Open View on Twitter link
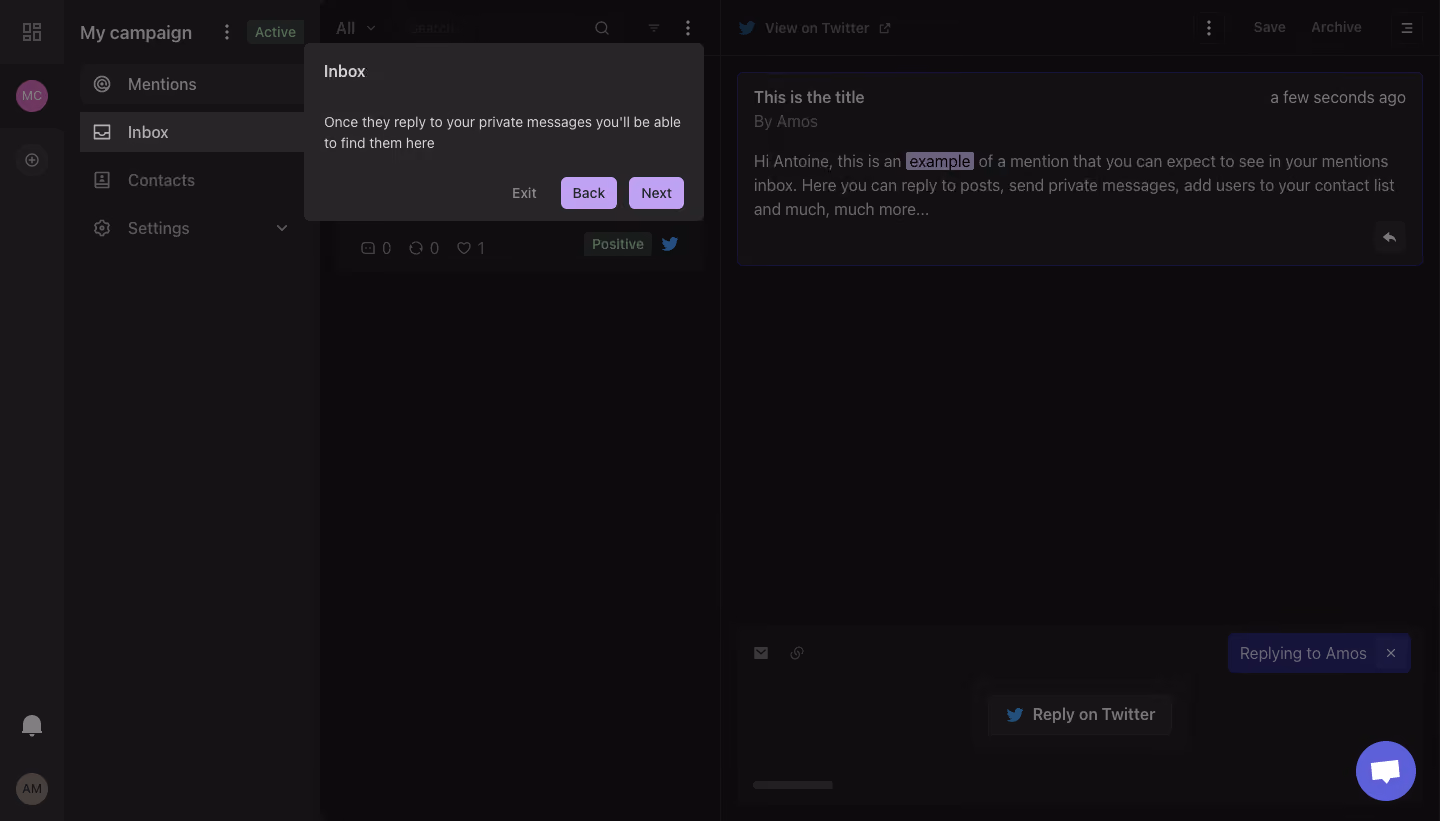 click(x=815, y=28)
